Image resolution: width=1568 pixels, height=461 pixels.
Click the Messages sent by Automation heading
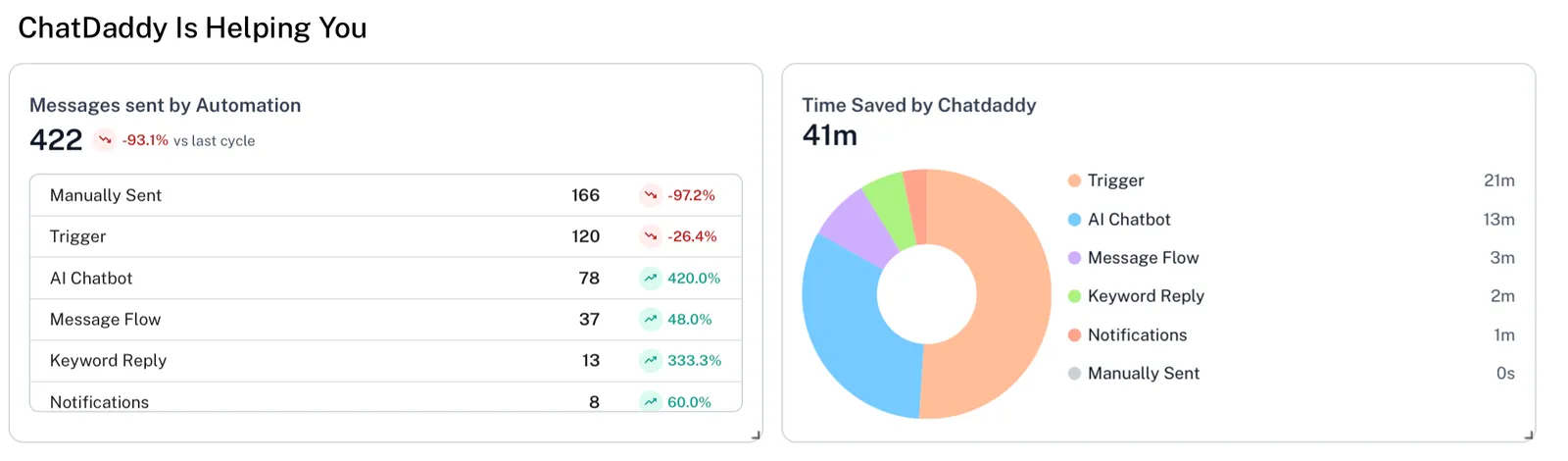point(165,105)
